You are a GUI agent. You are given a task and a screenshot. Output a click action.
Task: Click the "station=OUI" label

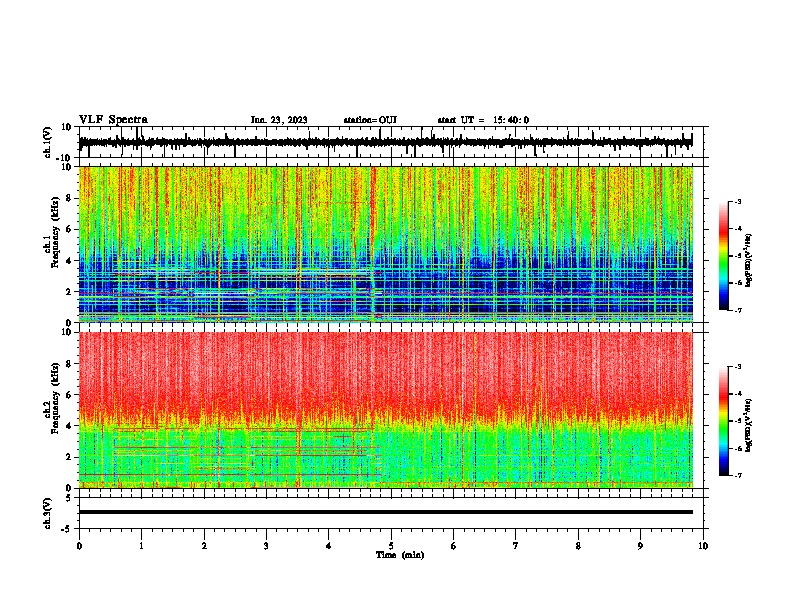(x=370, y=120)
